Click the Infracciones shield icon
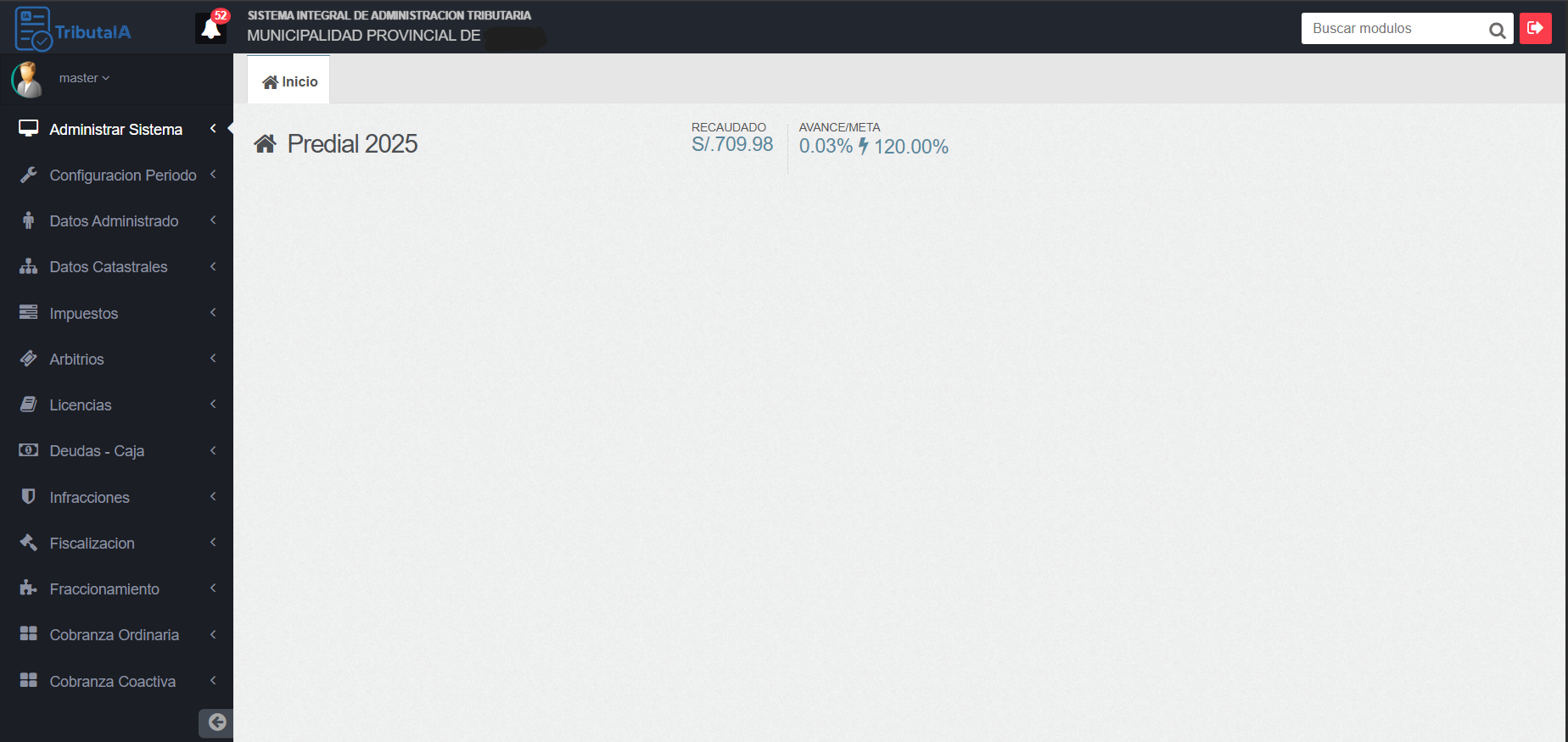The width and height of the screenshot is (1568, 742). pyautogui.click(x=29, y=497)
